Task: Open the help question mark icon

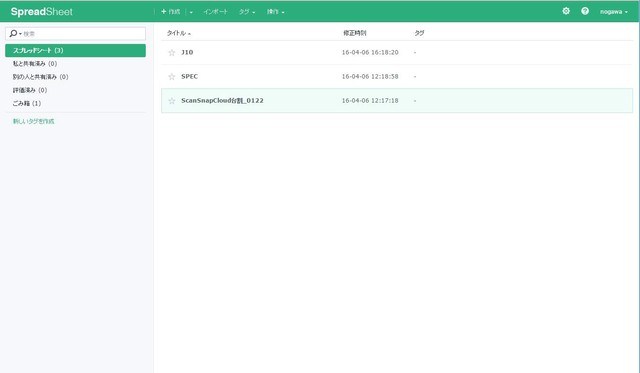Action: pyautogui.click(x=585, y=11)
